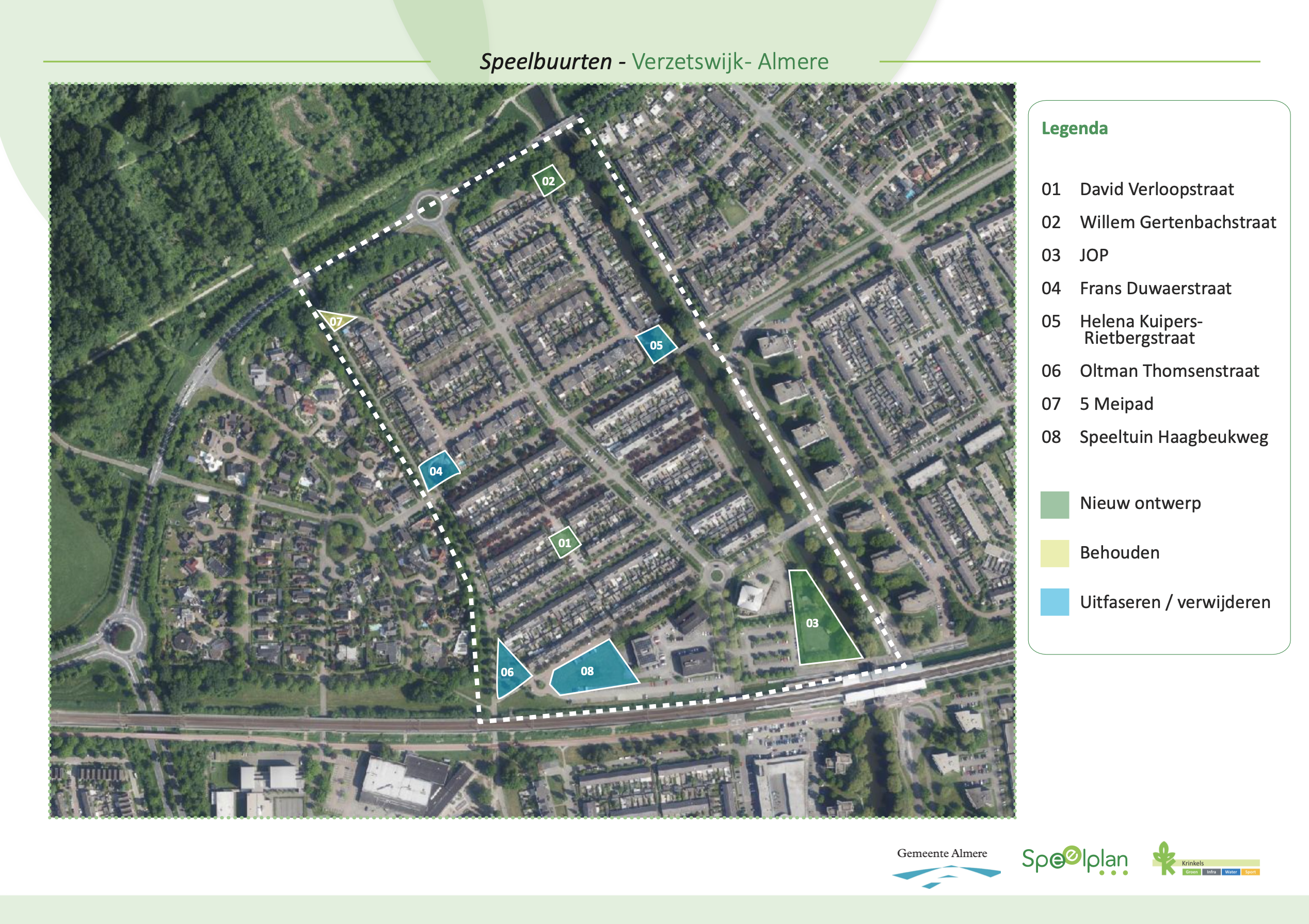Click blue marker 04 on the map
Image resolution: width=1309 pixels, height=924 pixels.
coord(437,471)
